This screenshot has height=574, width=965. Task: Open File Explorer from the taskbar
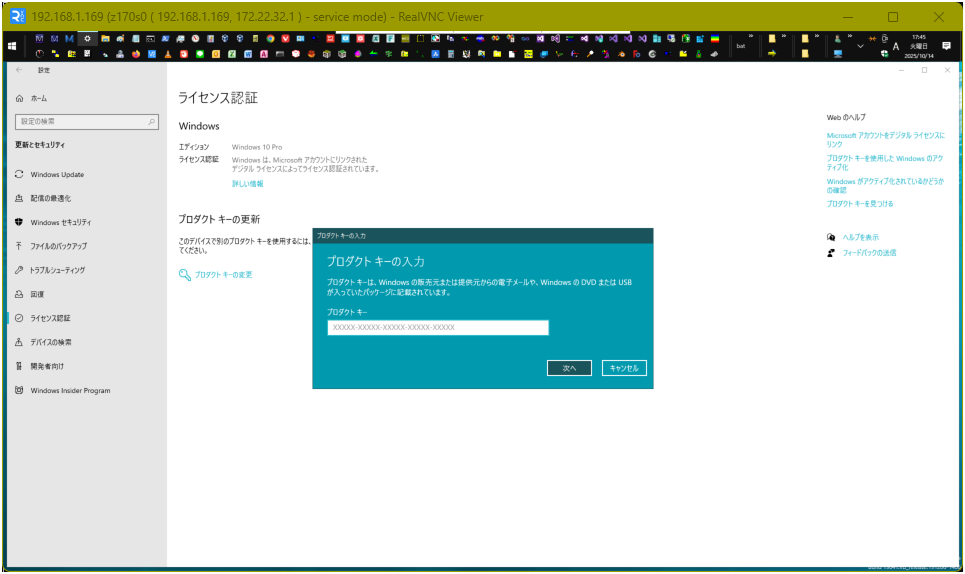pos(105,38)
